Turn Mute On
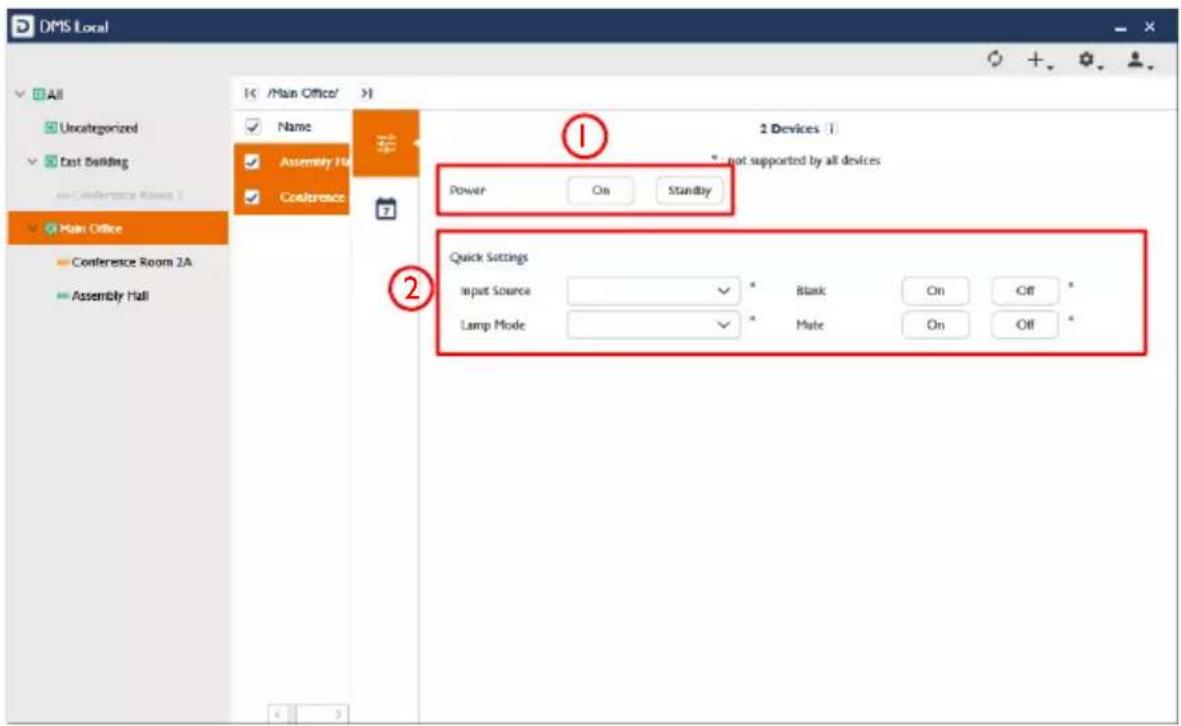This screenshot has height=726, width=1181. pos(935,325)
